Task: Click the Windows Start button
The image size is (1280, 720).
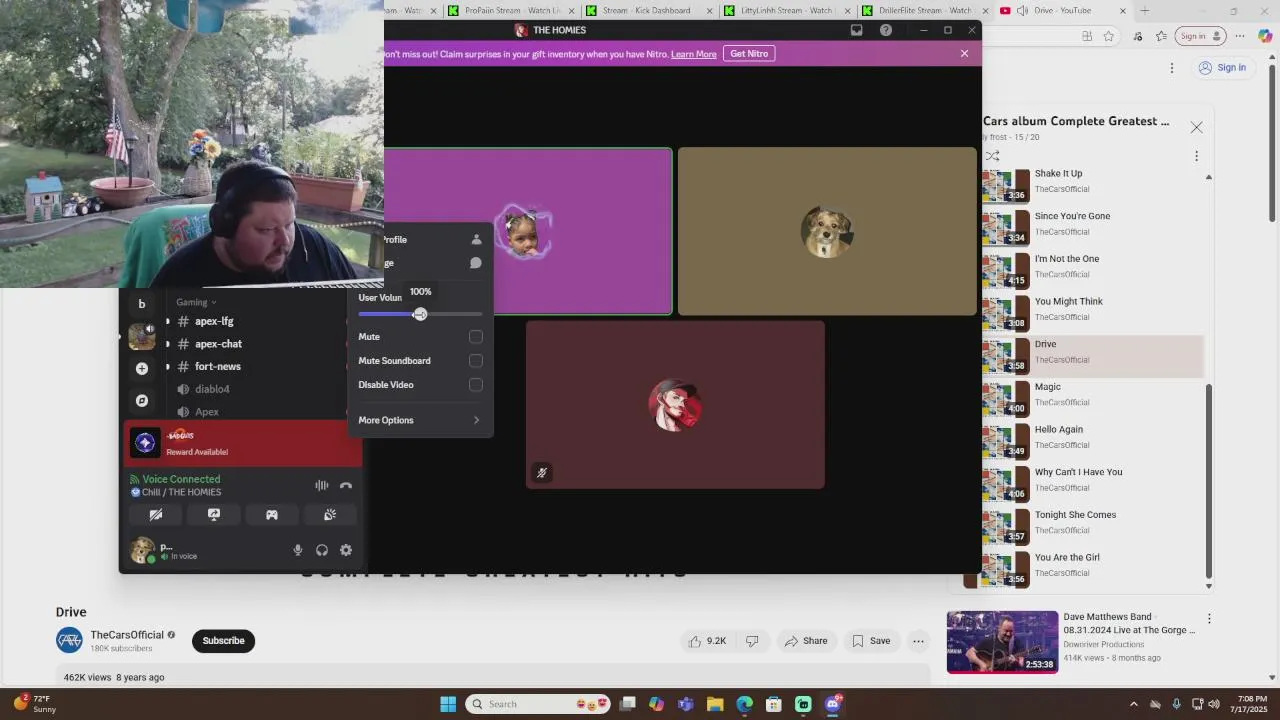Action: click(x=448, y=704)
